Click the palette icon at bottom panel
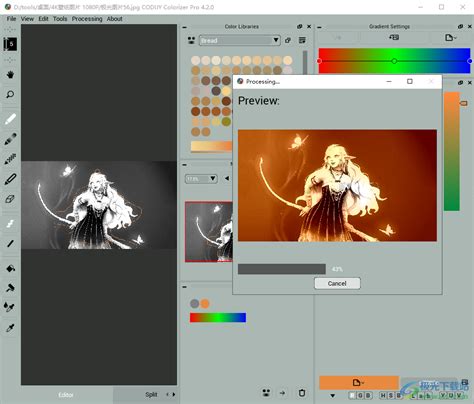The image size is (474, 404). tap(266, 393)
